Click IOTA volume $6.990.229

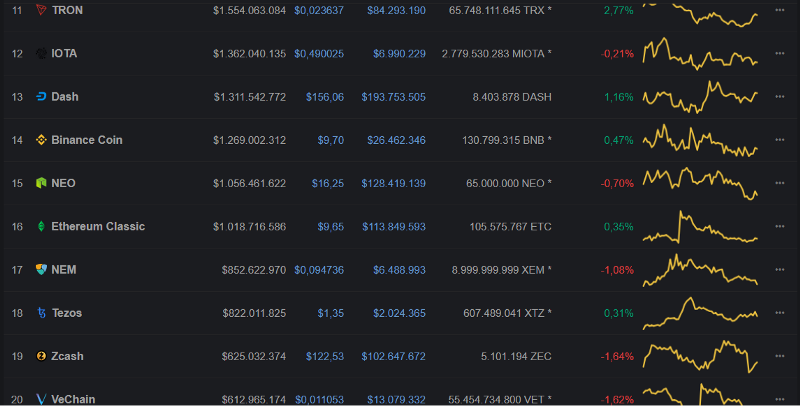pyautogui.click(x=399, y=54)
